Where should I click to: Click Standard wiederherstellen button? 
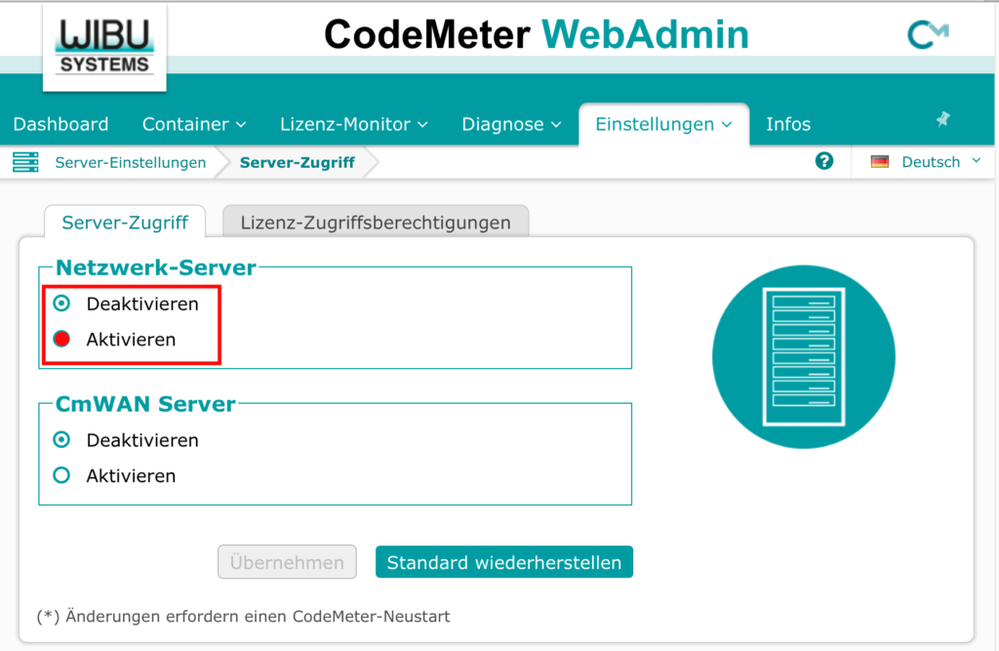click(x=504, y=562)
